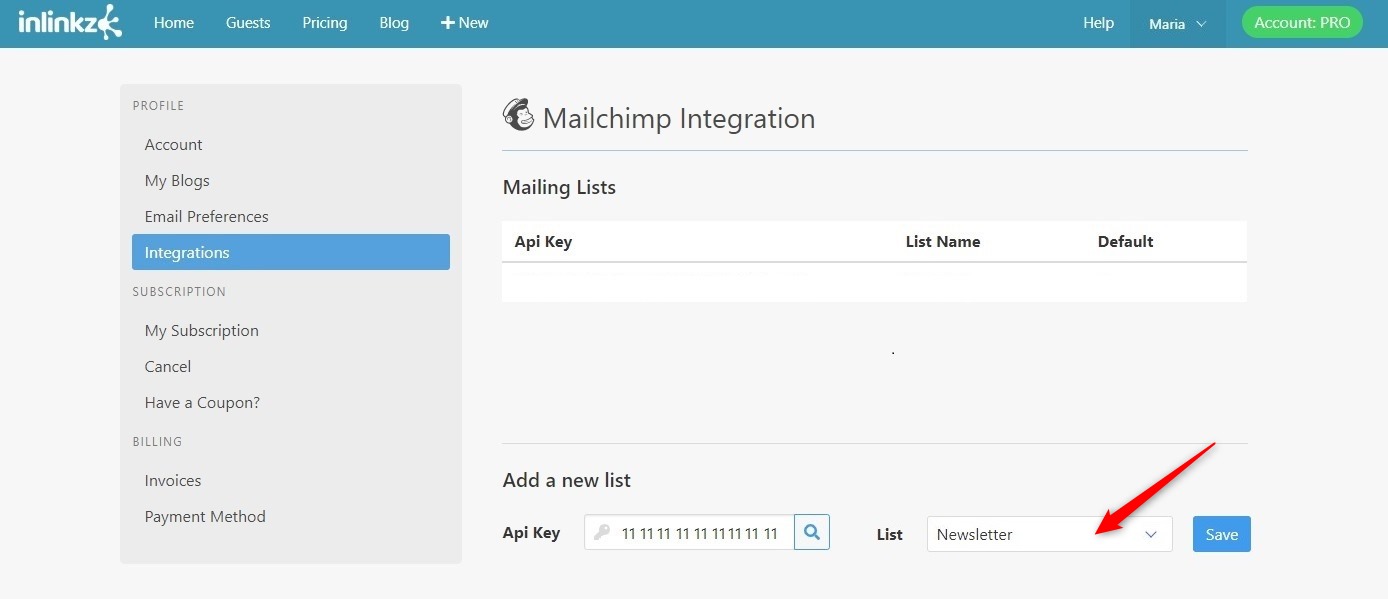Click the plus icon next to New

click(x=447, y=23)
